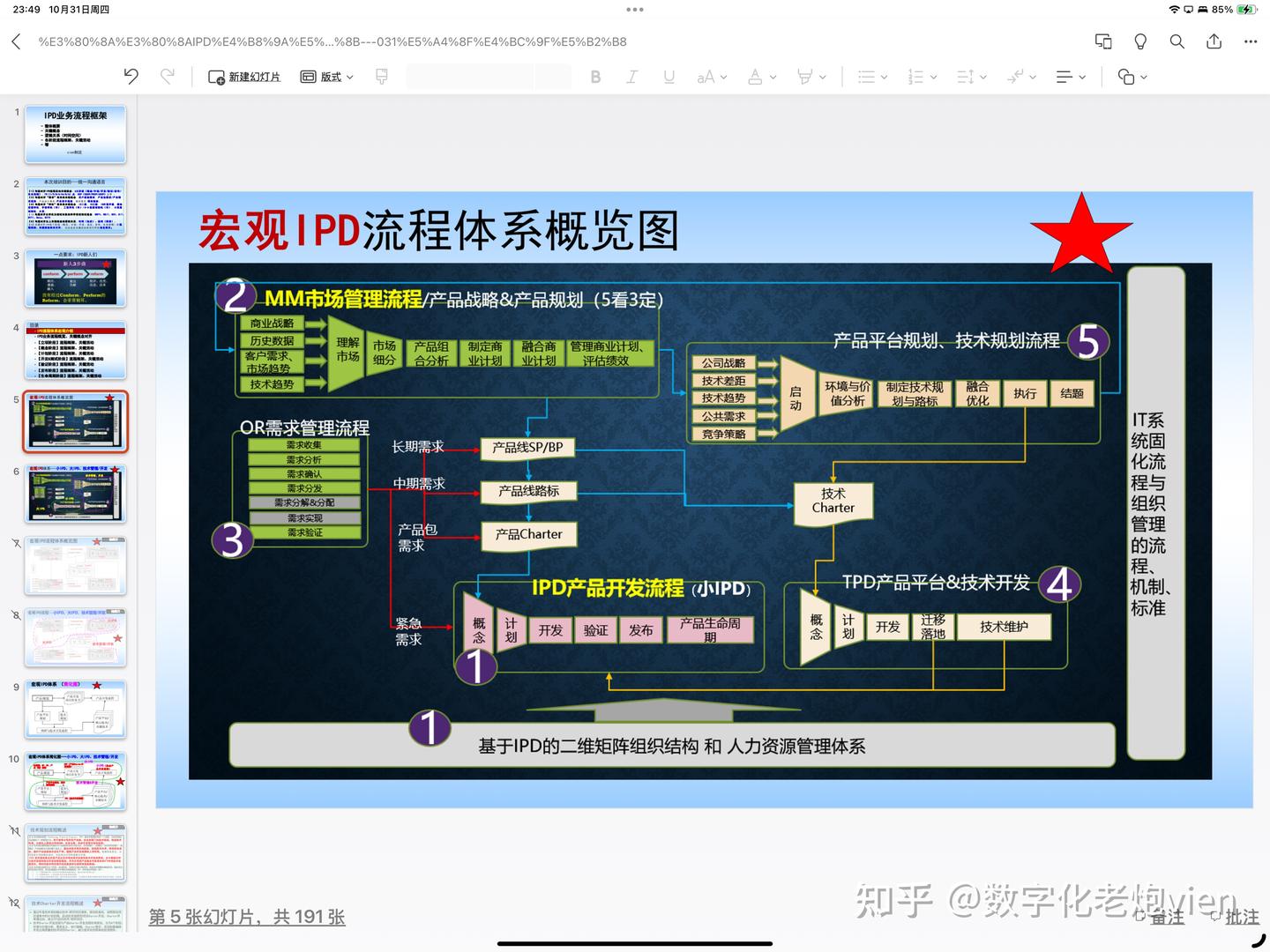Go back using the left arrow

tap(15, 41)
